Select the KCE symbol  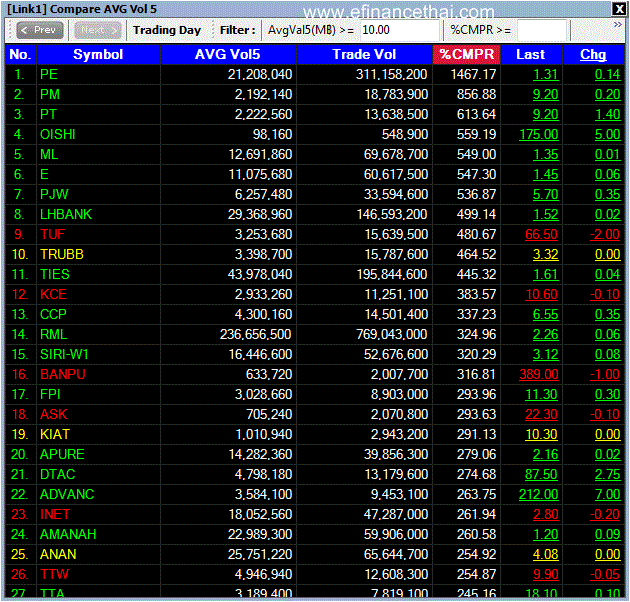53,295
